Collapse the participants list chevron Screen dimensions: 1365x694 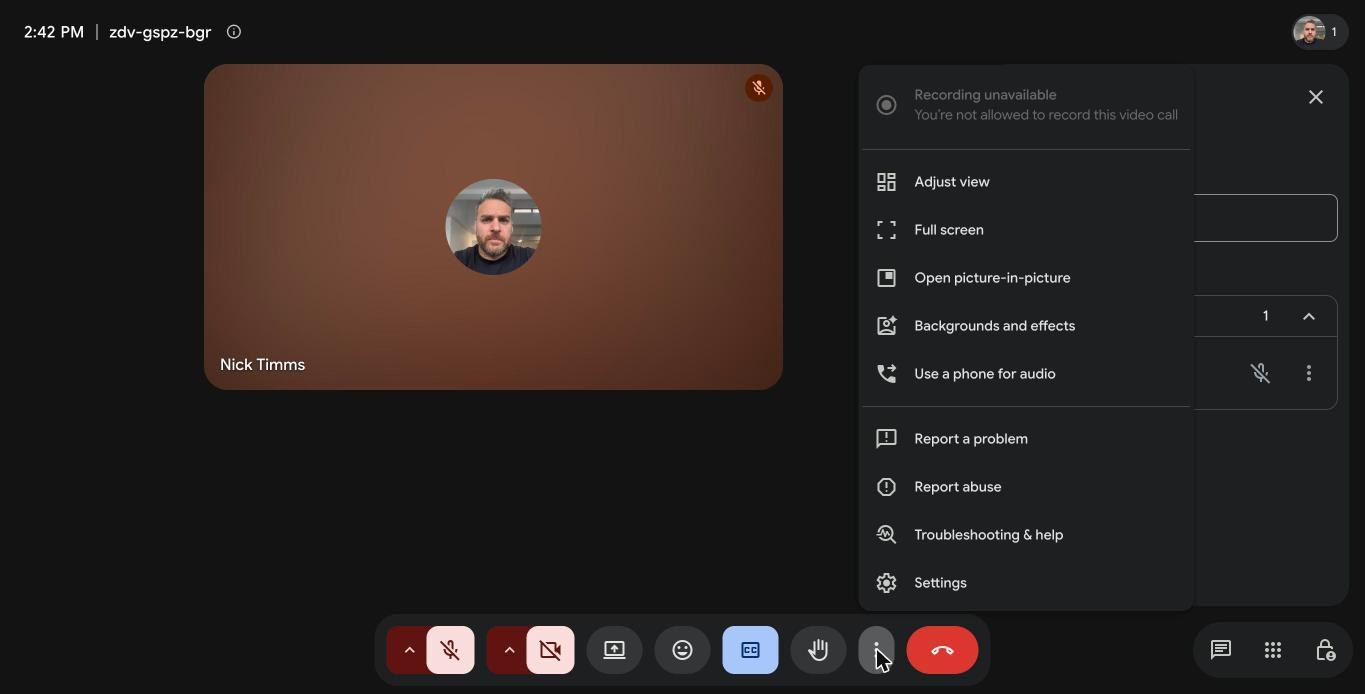(1308, 316)
